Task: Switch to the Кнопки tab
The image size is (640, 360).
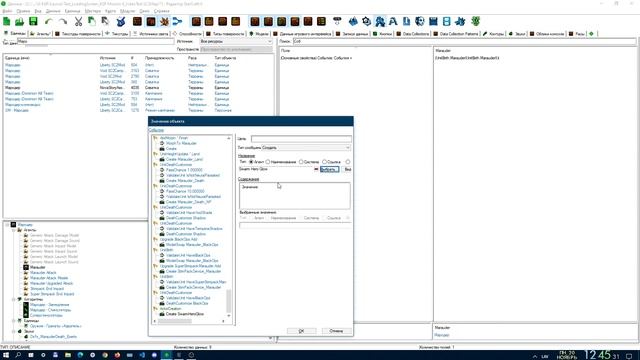Action: (382, 34)
